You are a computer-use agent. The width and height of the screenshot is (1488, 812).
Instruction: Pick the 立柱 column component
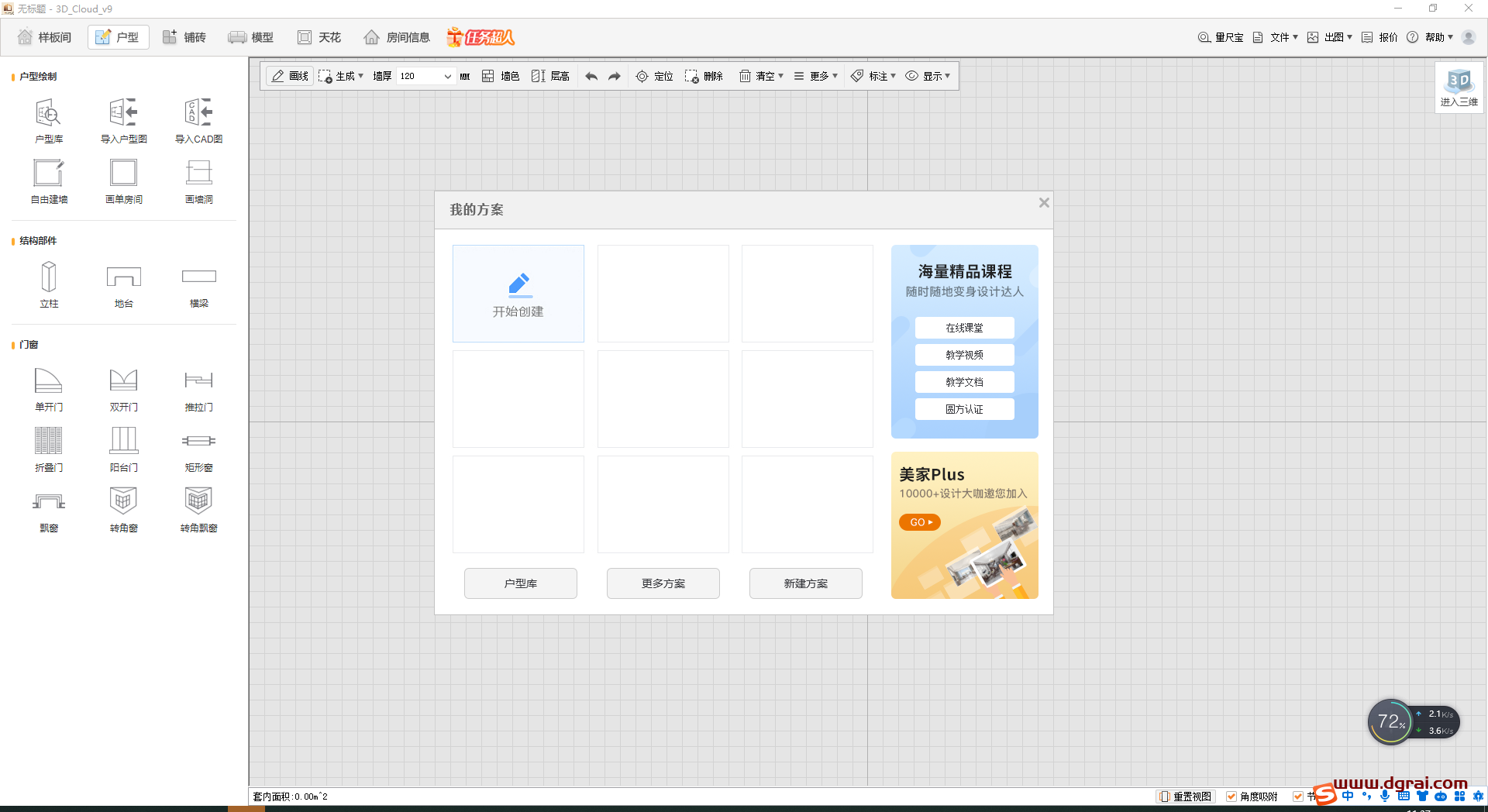(x=48, y=284)
